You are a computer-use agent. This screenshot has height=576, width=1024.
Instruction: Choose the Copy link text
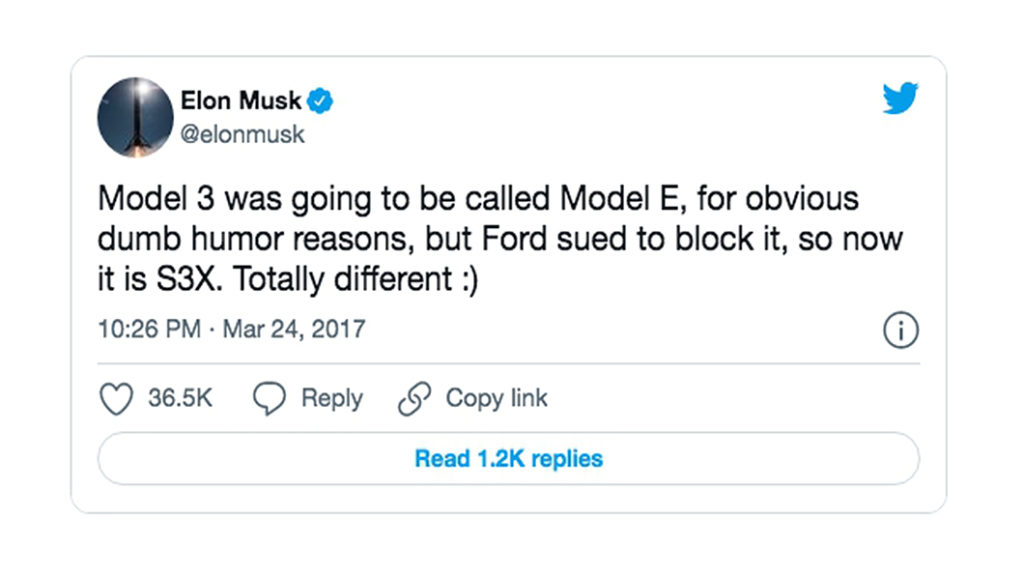496,398
